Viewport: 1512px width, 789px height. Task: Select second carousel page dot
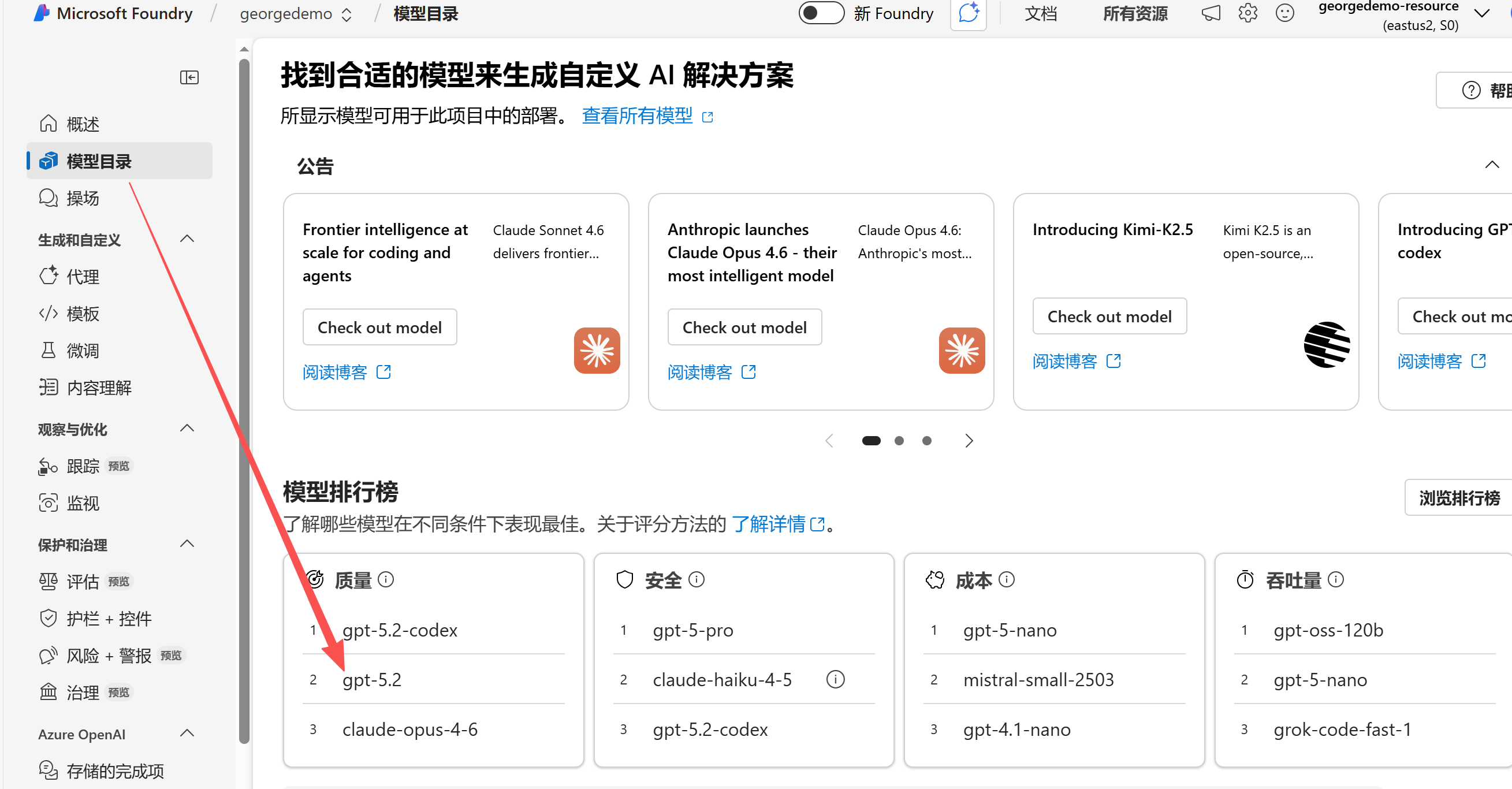pyautogui.click(x=899, y=441)
